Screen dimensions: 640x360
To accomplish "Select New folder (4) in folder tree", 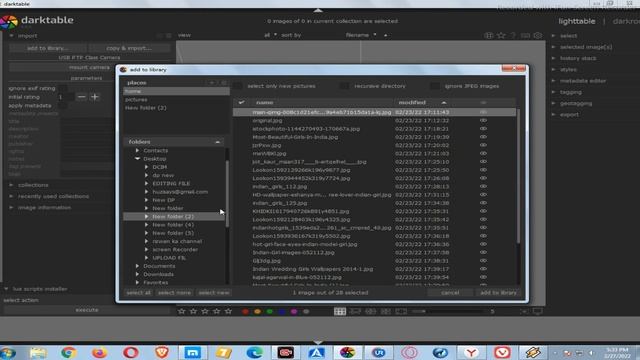I will pyautogui.click(x=173, y=225).
